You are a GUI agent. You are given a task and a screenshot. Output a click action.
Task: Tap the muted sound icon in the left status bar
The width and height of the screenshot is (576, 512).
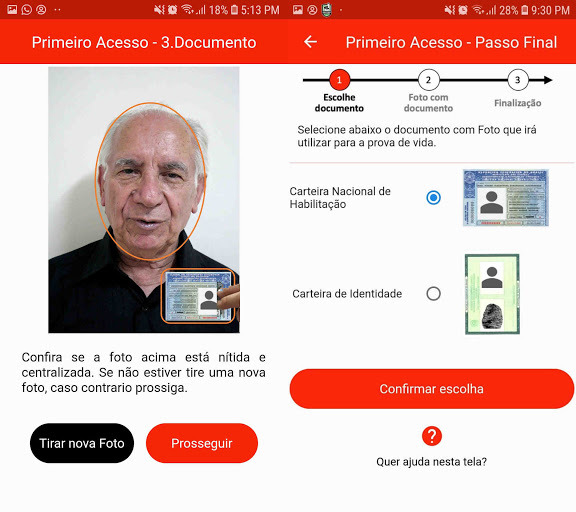tap(159, 10)
